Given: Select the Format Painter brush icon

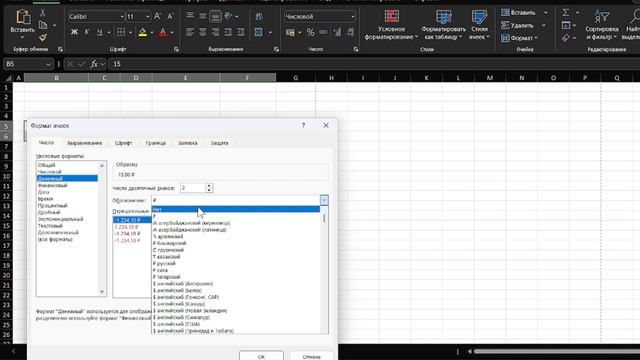Looking at the screenshot, I should (x=42, y=38).
